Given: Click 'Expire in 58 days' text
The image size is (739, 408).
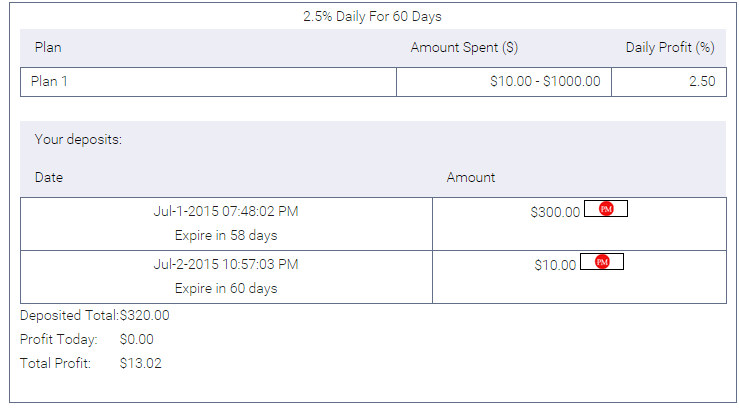Looking at the screenshot, I should click(x=226, y=236).
